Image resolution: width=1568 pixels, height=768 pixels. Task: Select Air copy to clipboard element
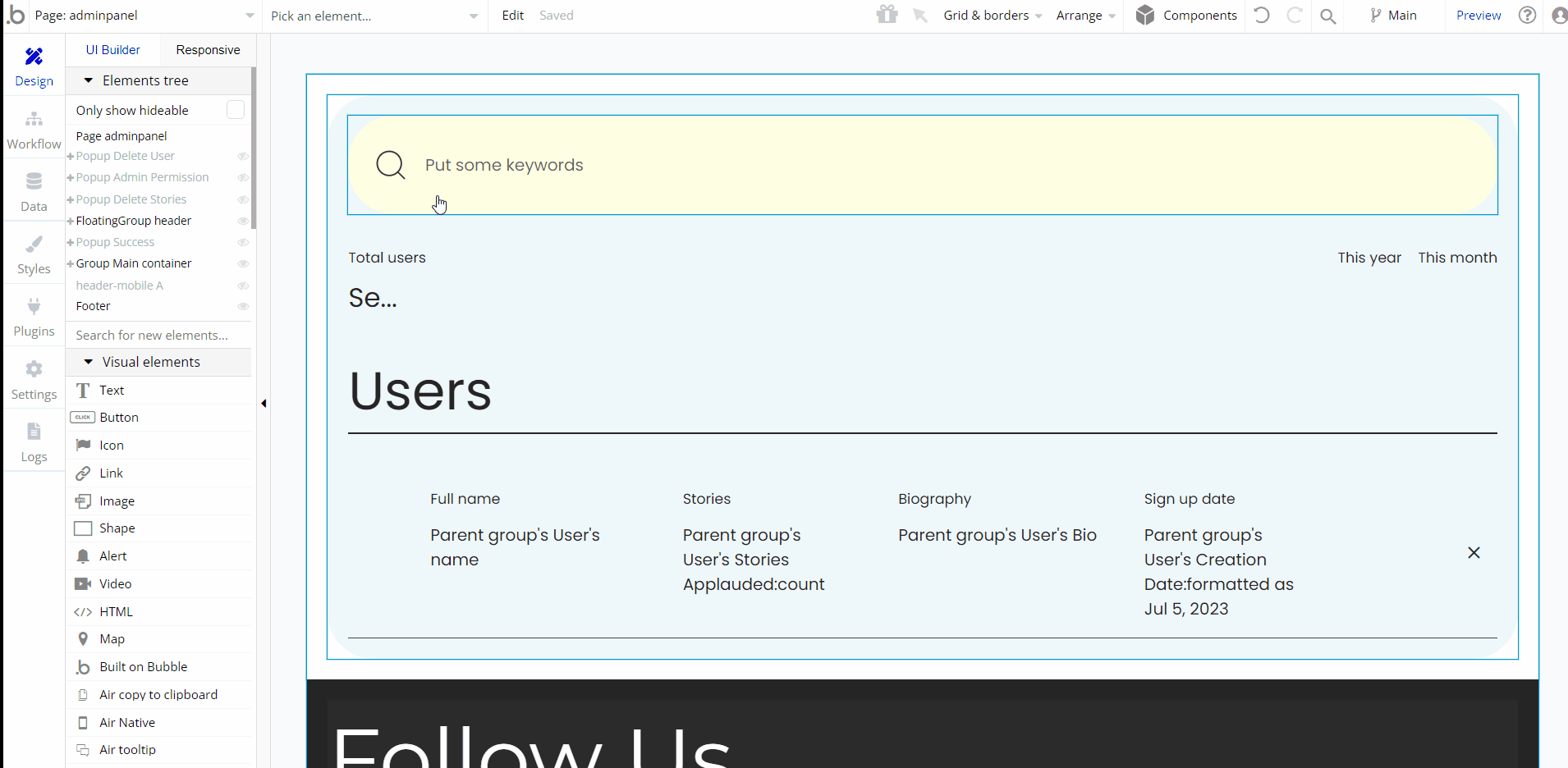[160, 695]
